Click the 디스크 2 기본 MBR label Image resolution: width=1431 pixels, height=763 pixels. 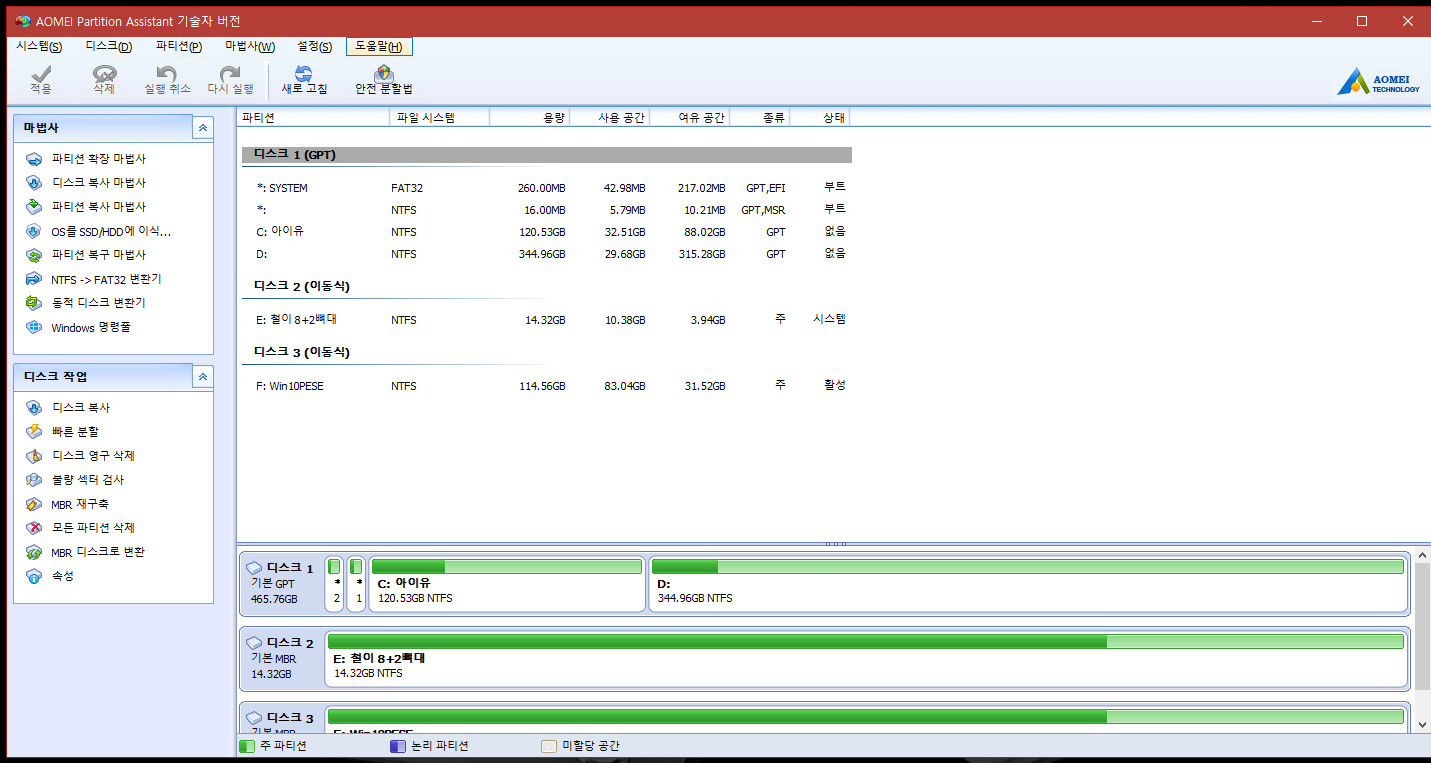pos(282,658)
